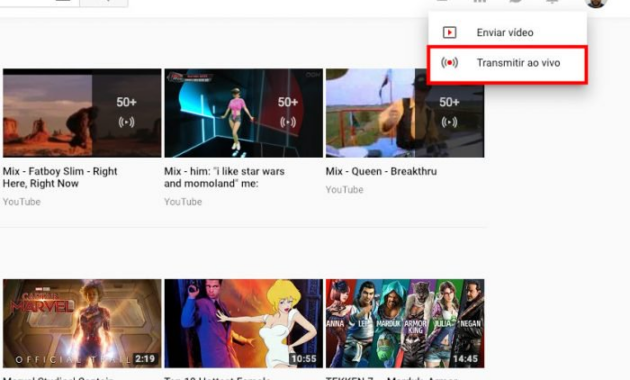Viewport: 630px width, 380px height.
Task: Open the star wars and momoland mix thumbnail
Action: [x=243, y=113]
